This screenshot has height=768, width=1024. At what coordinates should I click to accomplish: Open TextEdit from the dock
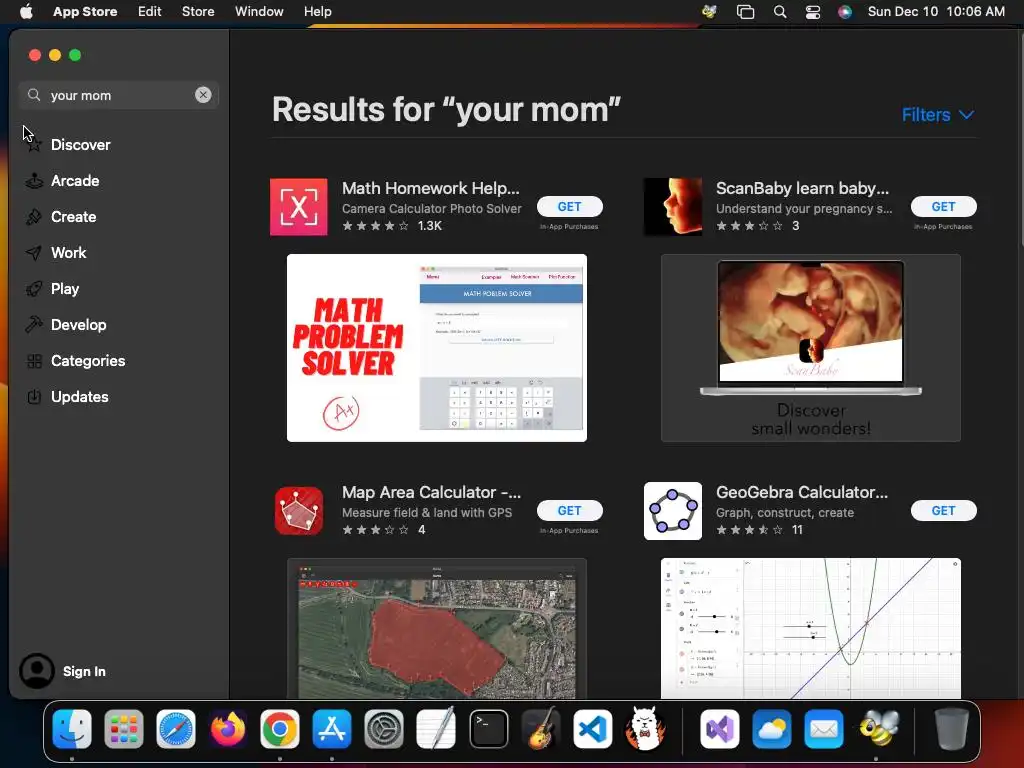coord(436,729)
